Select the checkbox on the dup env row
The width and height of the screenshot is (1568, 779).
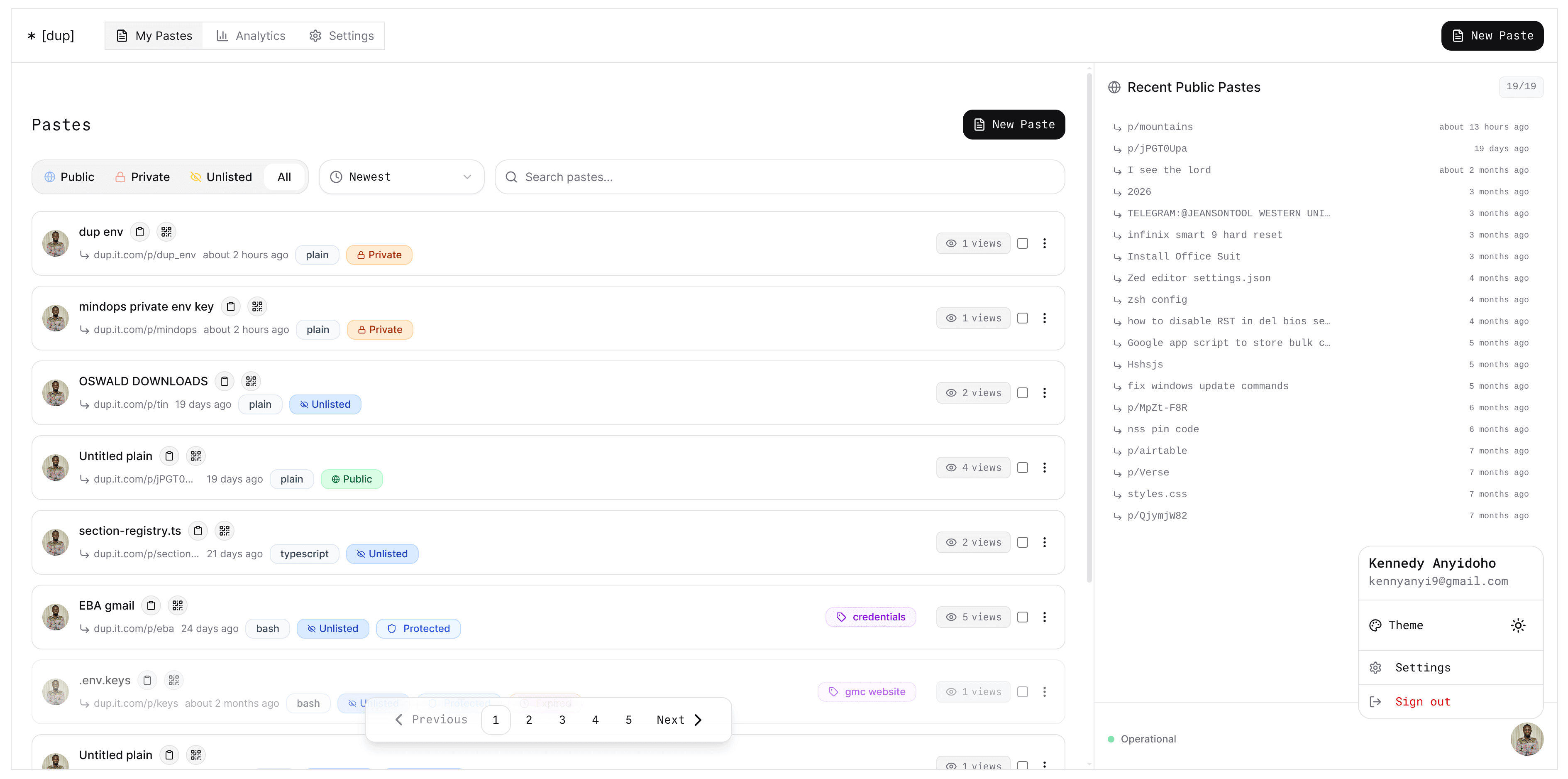1023,243
